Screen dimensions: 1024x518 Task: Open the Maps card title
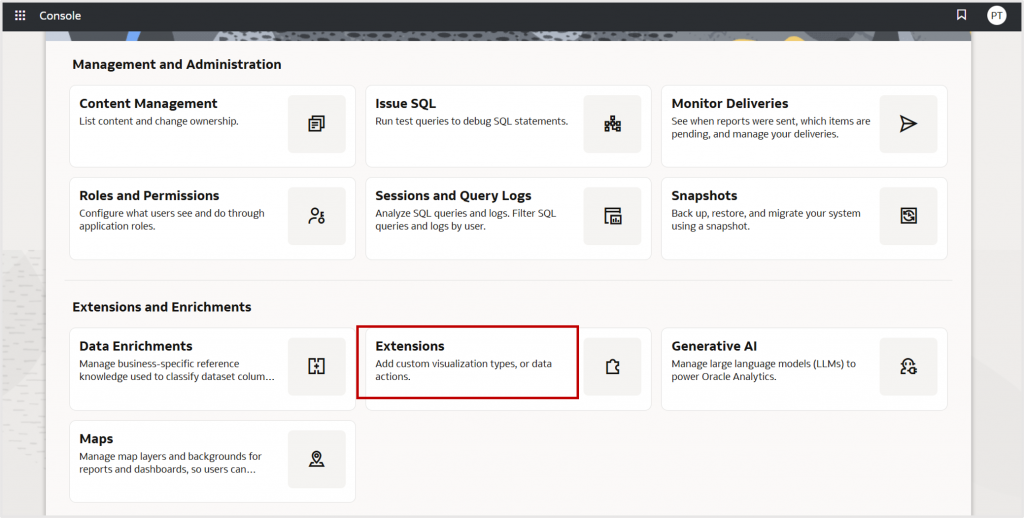tap(96, 438)
